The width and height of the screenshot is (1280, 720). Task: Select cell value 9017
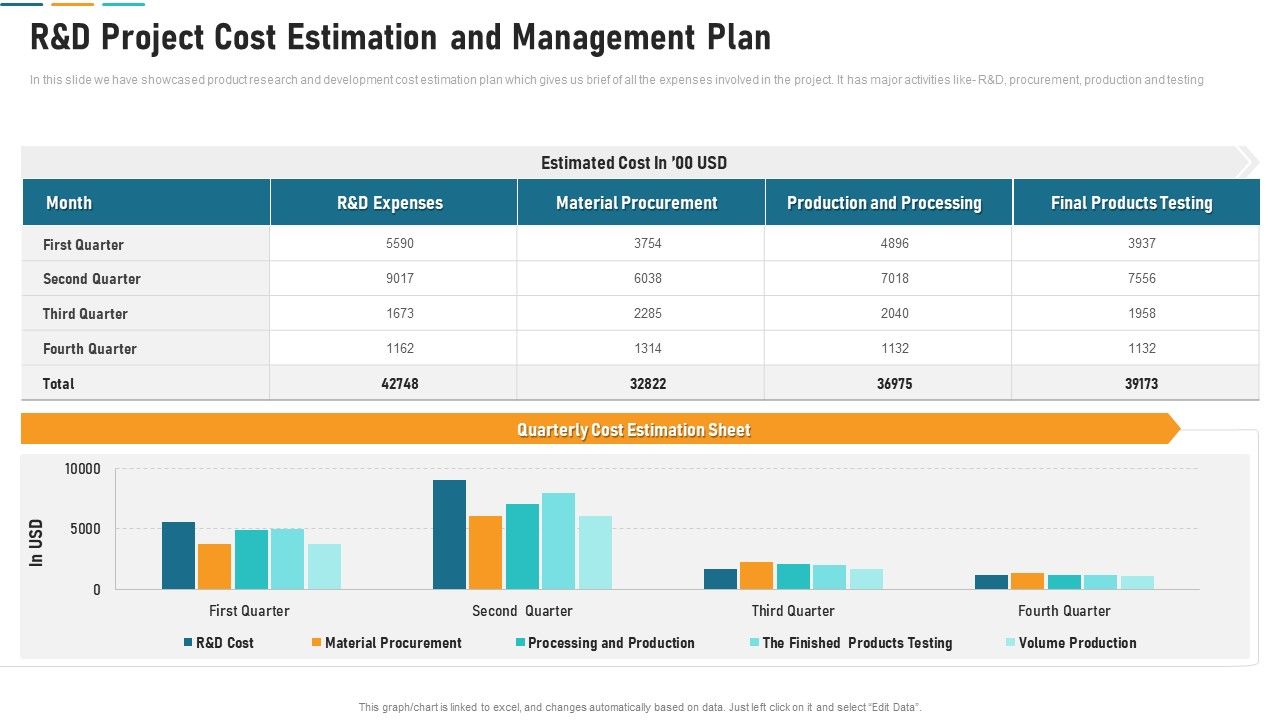pos(400,278)
